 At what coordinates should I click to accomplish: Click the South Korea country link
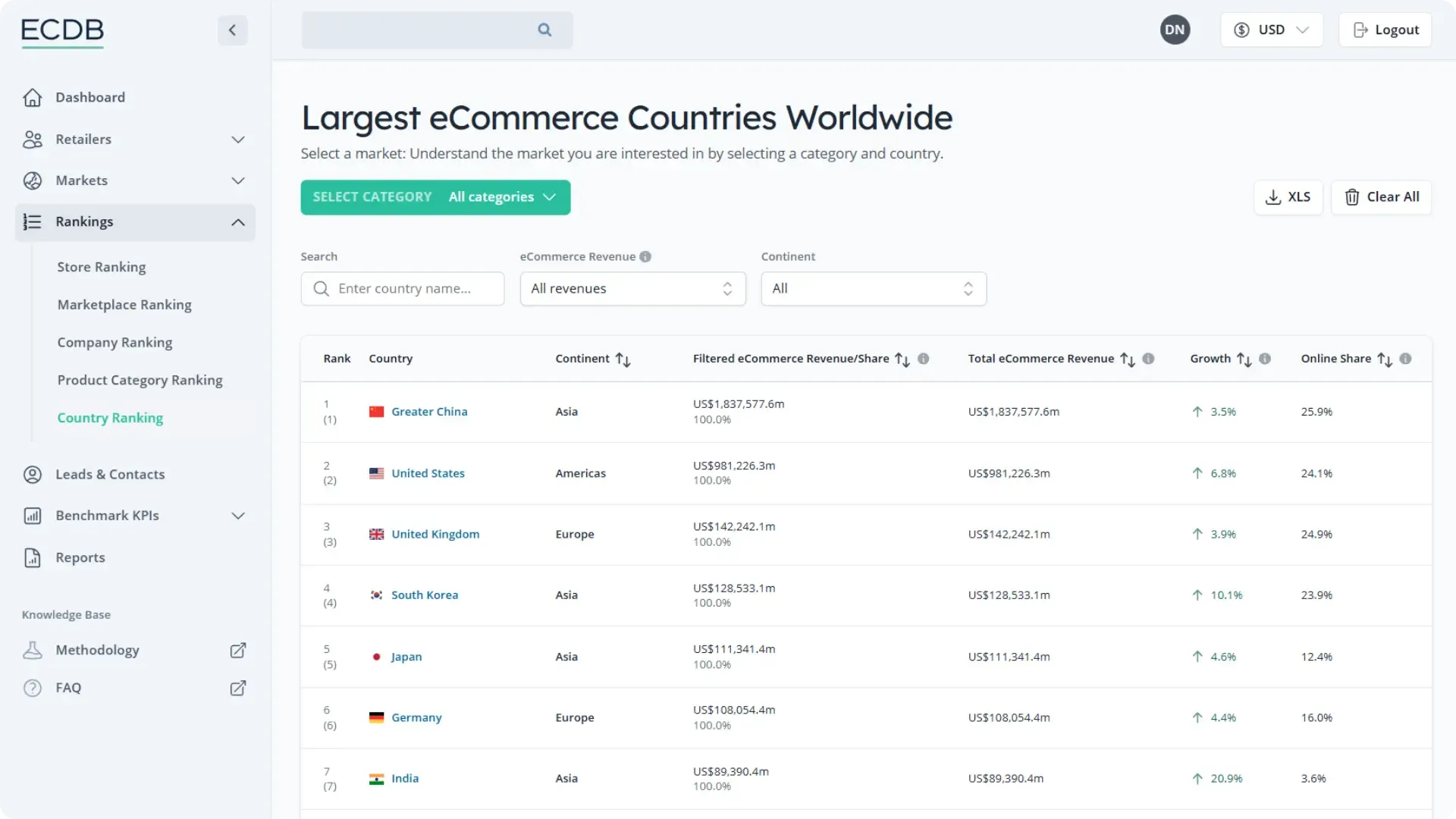tap(425, 594)
